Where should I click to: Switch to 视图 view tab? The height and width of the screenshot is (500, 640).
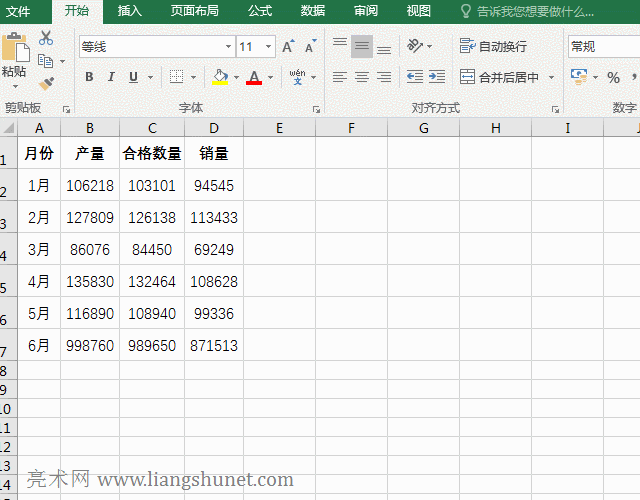419,11
